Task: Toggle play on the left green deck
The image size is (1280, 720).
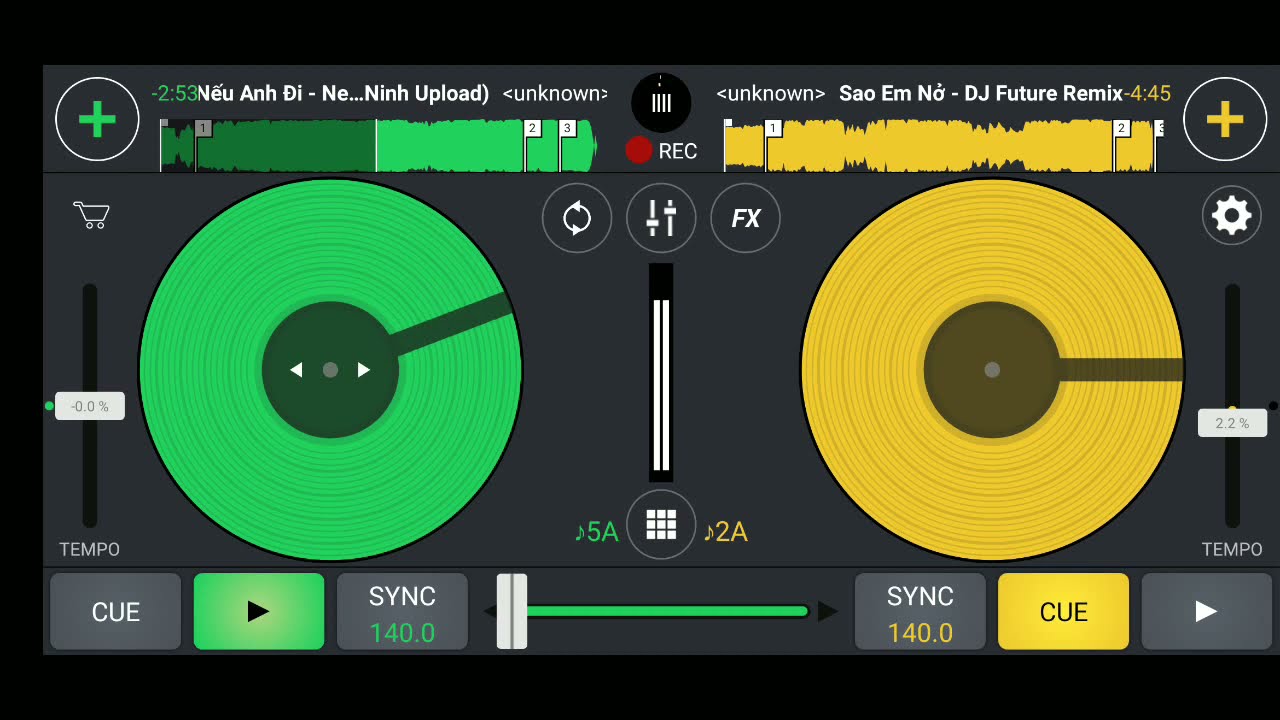Action: pyautogui.click(x=259, y=611)
